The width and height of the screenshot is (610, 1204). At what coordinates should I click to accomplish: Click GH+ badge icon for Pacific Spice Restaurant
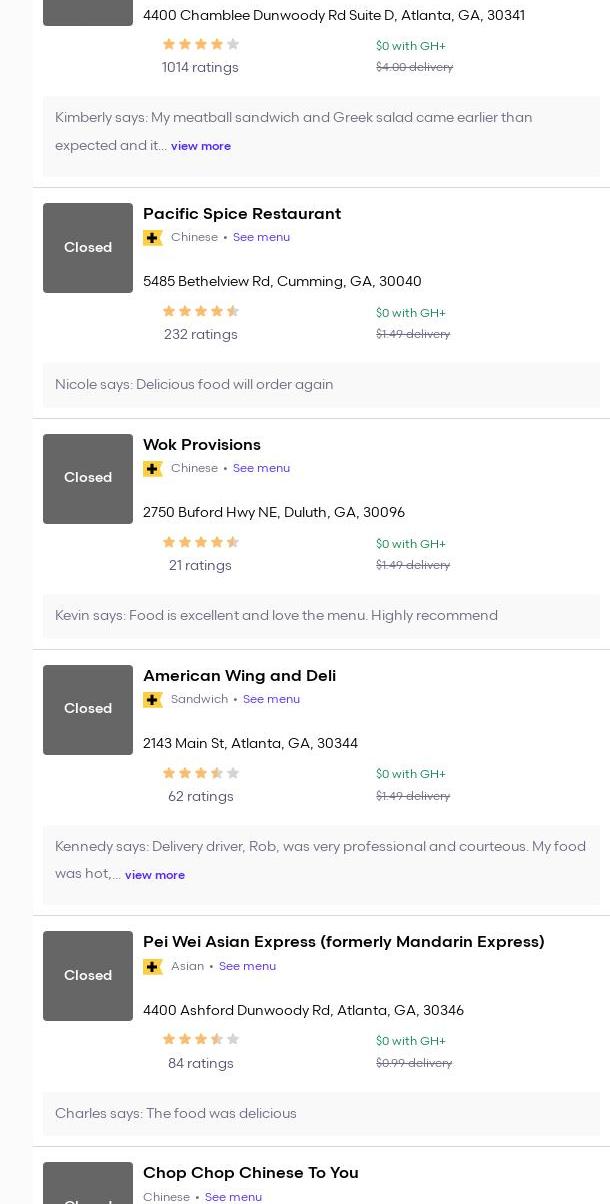[x=153, y=238]
